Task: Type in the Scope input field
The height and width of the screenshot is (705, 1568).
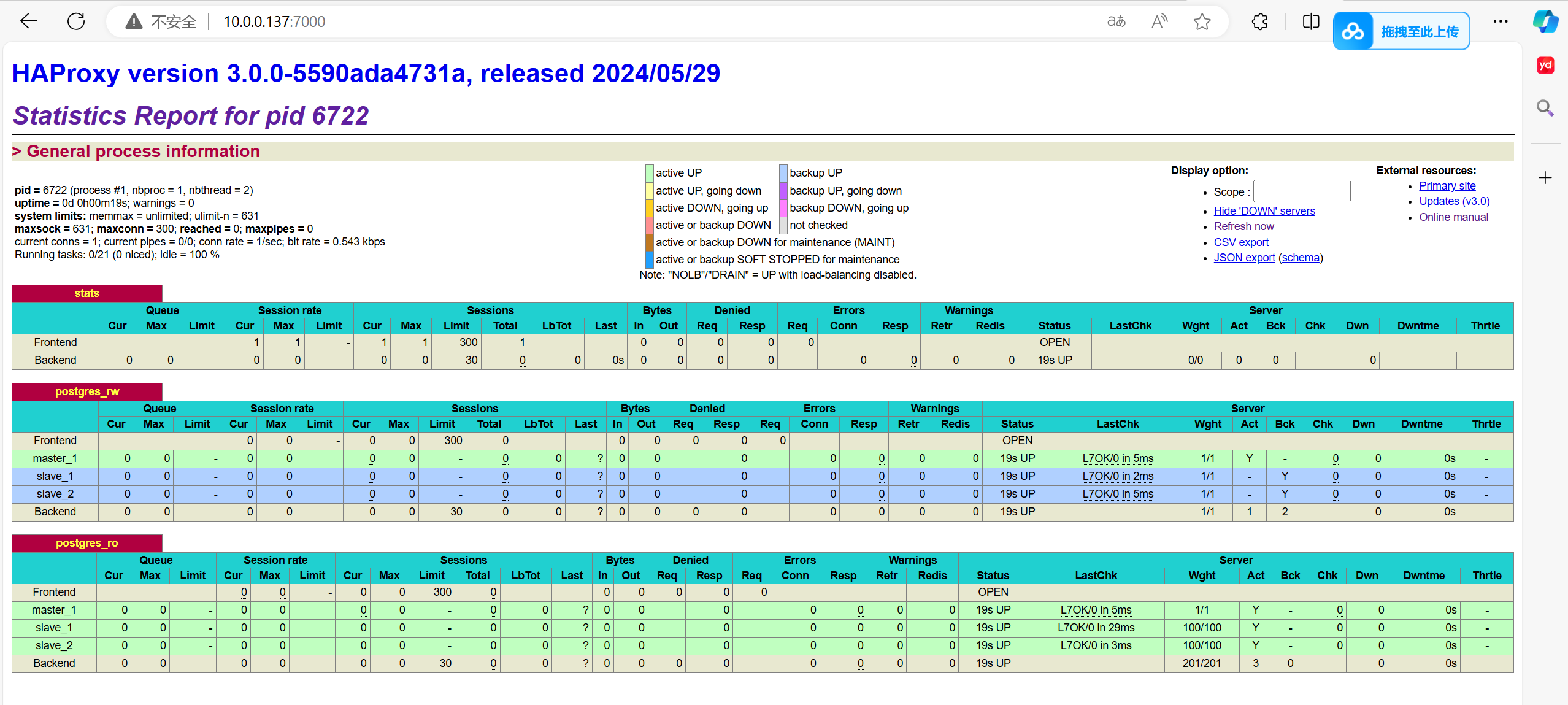Action: 1301,191
